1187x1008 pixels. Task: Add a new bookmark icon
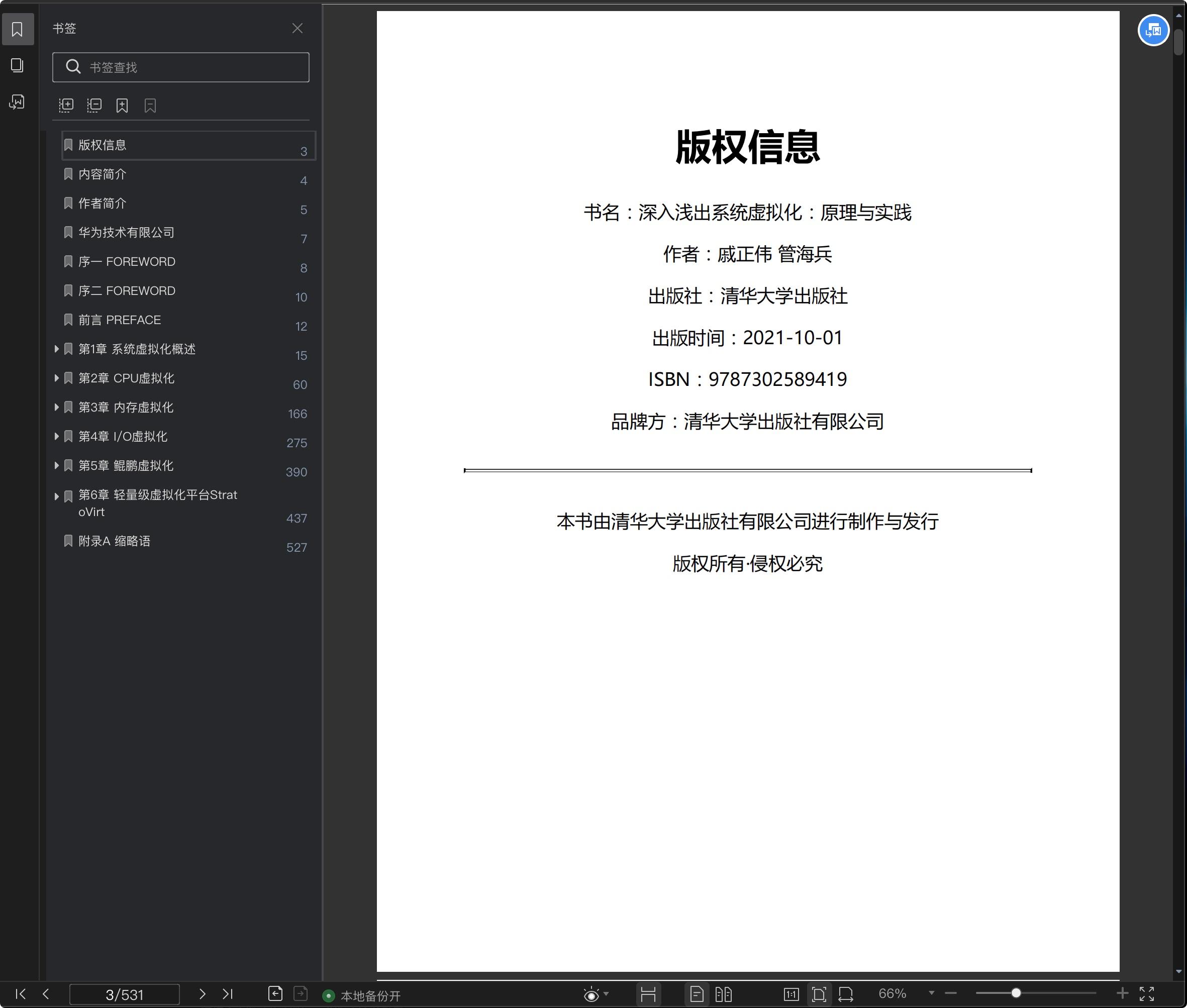(x=122, y=105)
